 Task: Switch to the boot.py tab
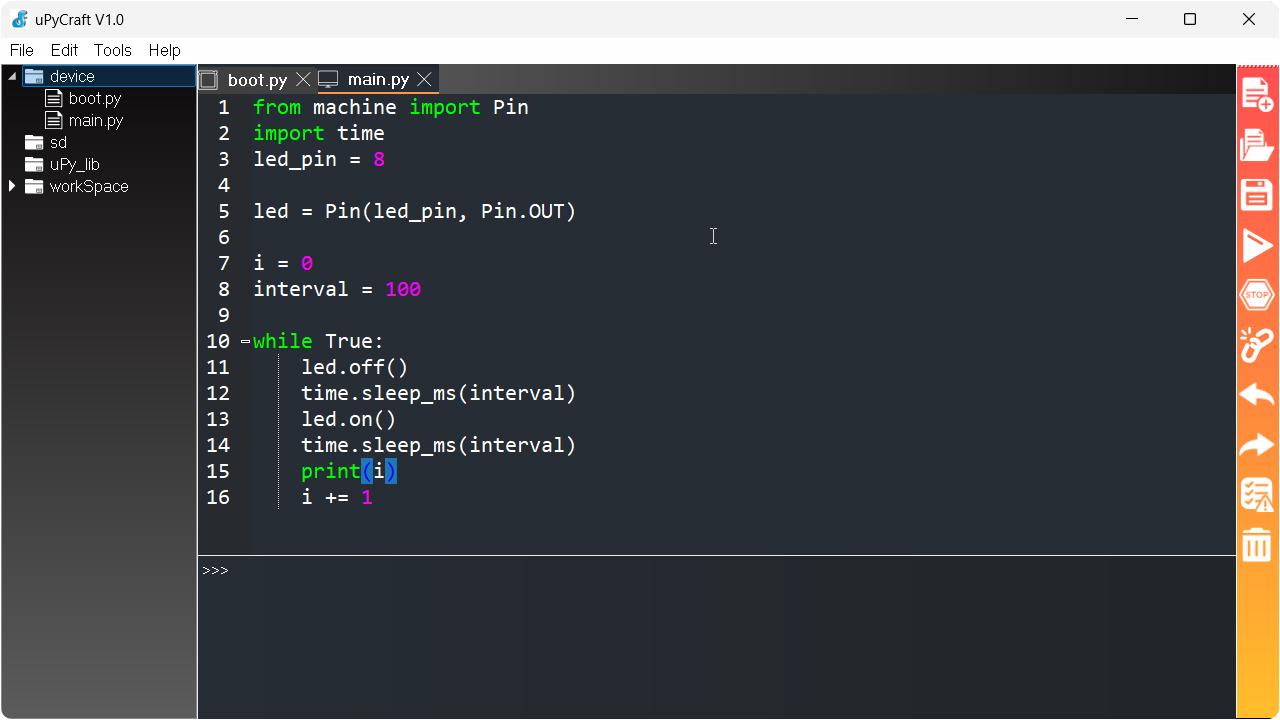point(256,79)
